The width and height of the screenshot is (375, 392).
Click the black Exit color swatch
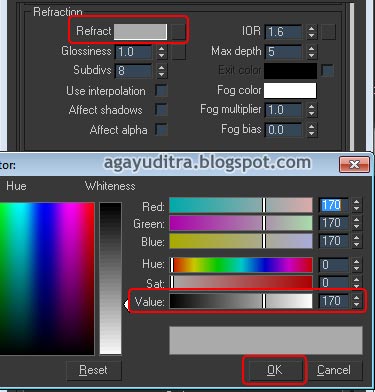tap(290, 71)
